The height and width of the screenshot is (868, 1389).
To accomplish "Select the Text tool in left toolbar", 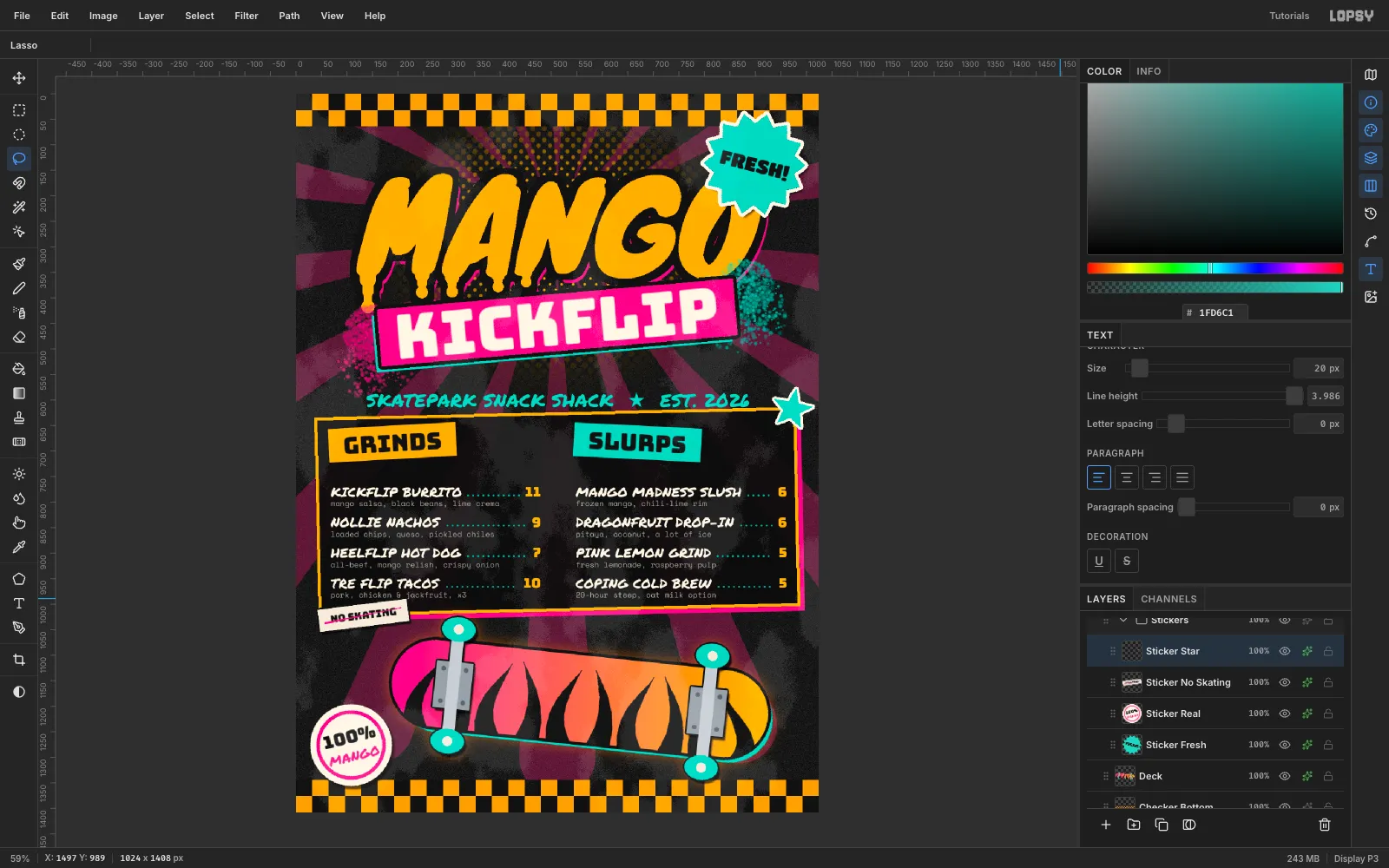I will 19,603.
